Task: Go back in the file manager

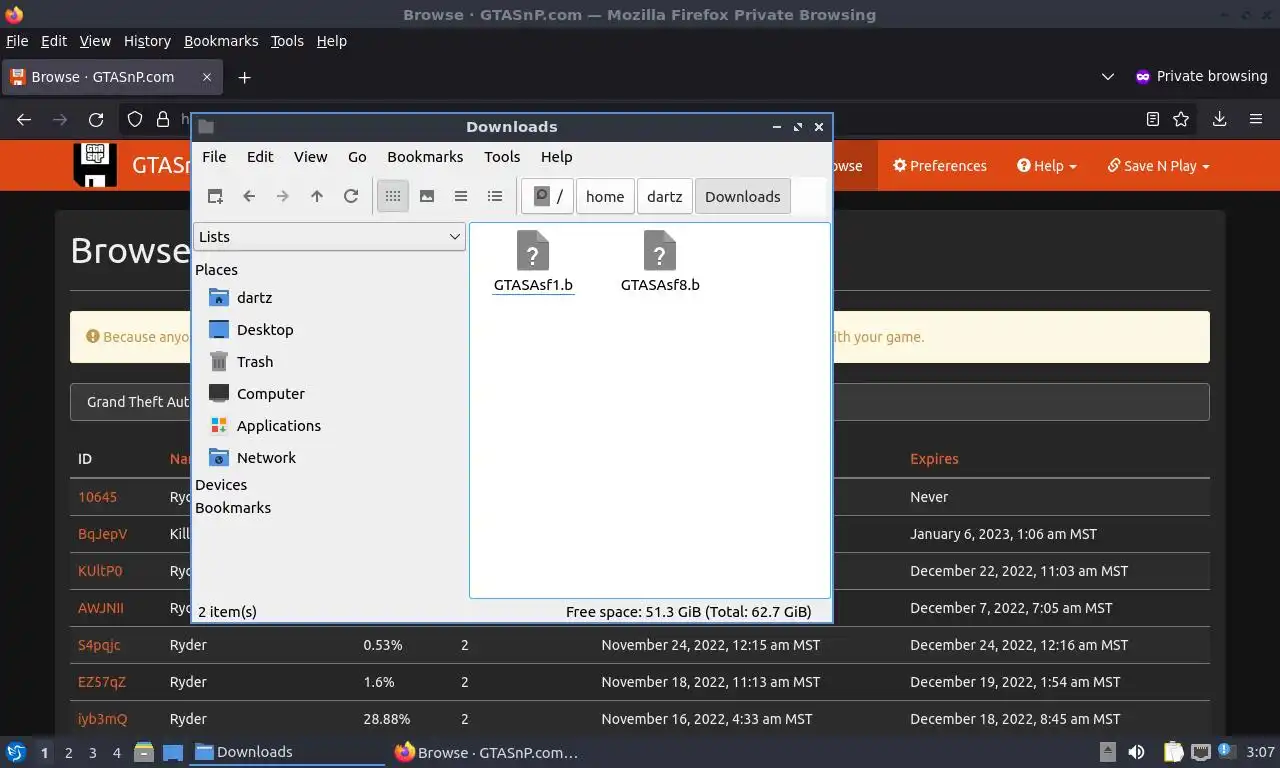Action: point(249,197)
